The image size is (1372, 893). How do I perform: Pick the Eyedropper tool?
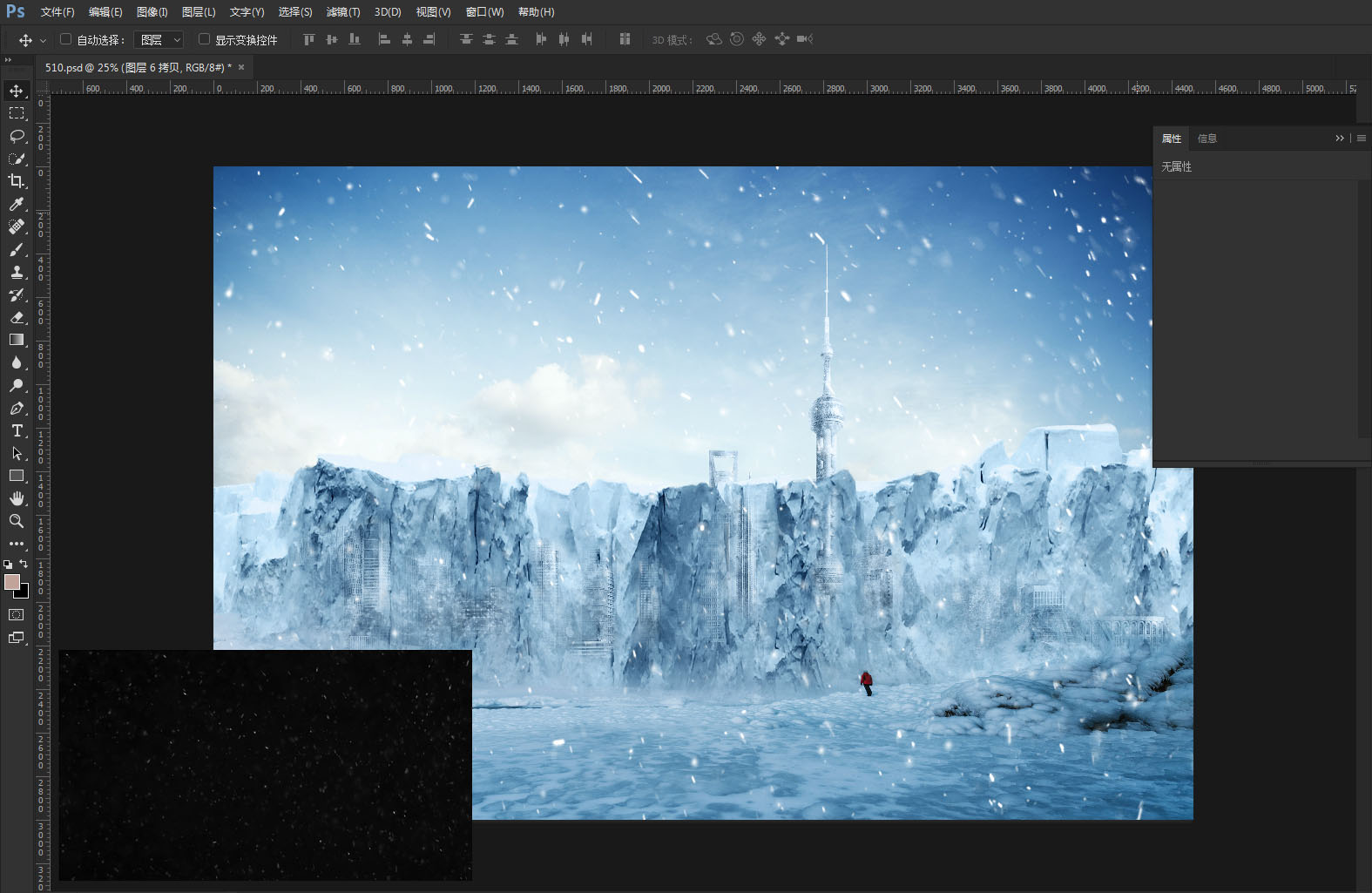coord(17,204)
